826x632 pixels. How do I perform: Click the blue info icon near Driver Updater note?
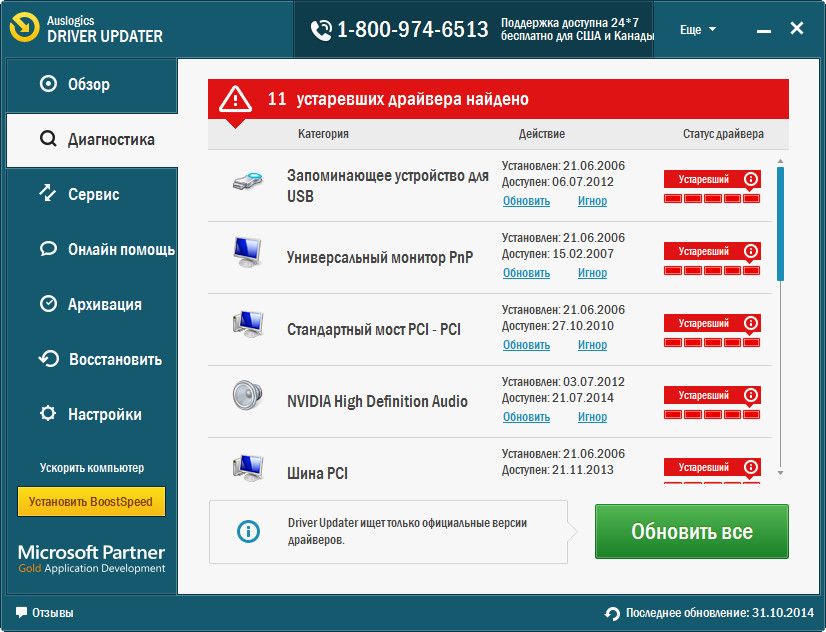(x=249, y=531)
